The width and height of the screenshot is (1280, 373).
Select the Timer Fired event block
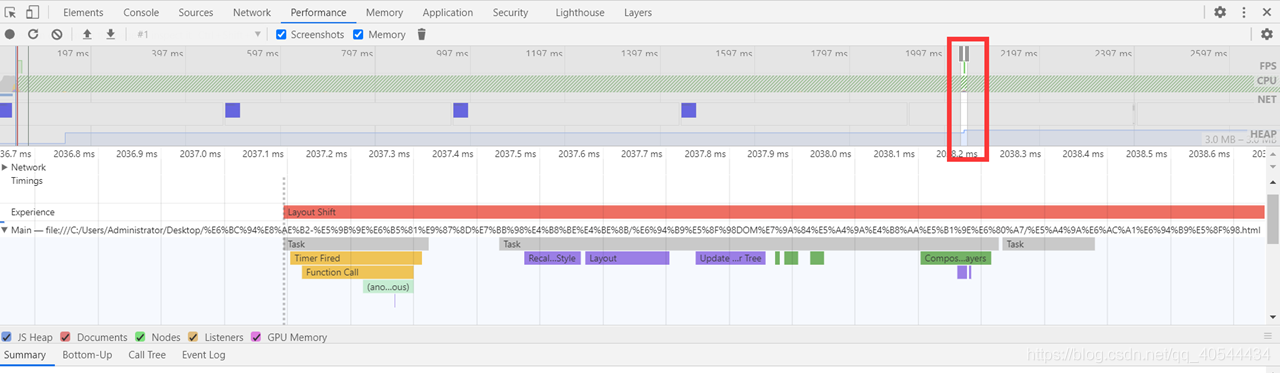(x=356, y=258)
